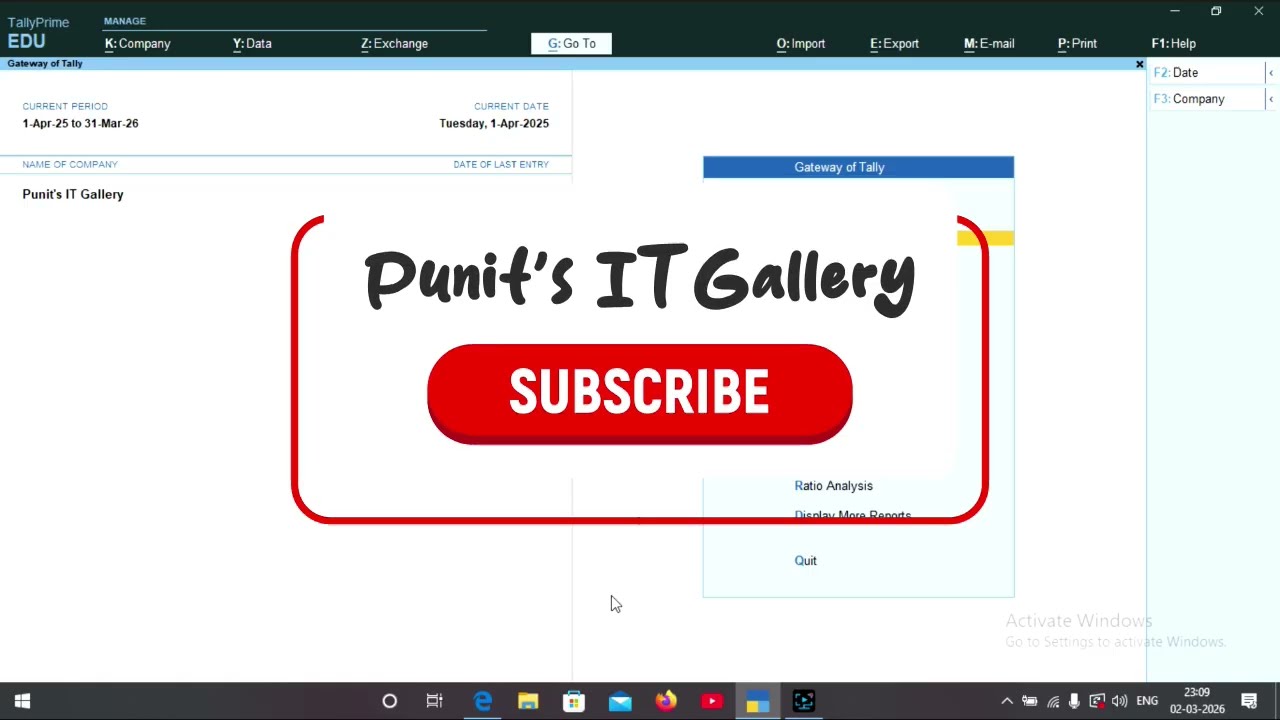Viewport: 1280px width, 720px height.
Task: Click the battery status tray icon
Action: pos(1029,701)
